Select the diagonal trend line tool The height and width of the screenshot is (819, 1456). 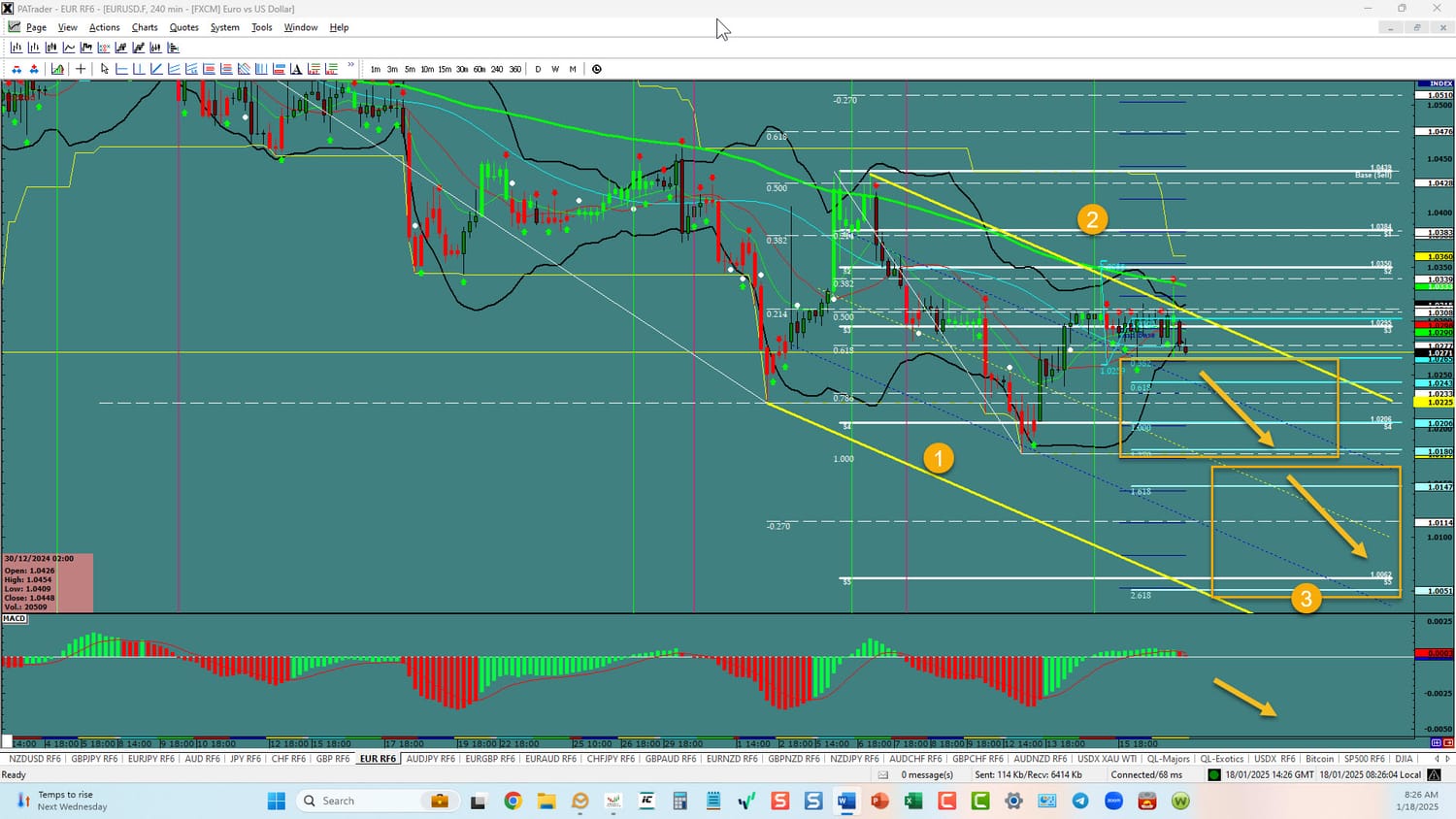click(156, 69)
